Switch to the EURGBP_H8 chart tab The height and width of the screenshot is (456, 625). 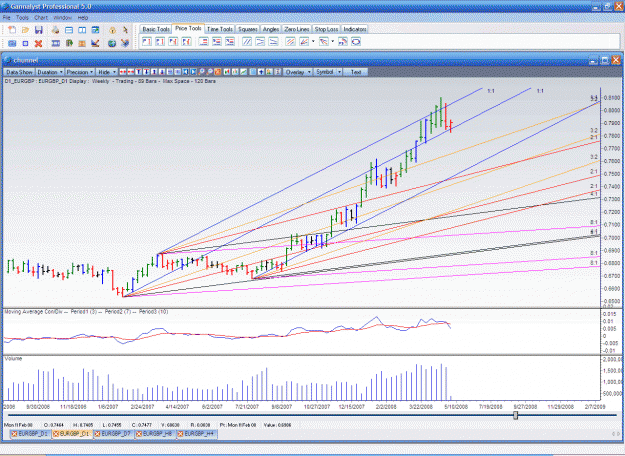pos(154,434)
